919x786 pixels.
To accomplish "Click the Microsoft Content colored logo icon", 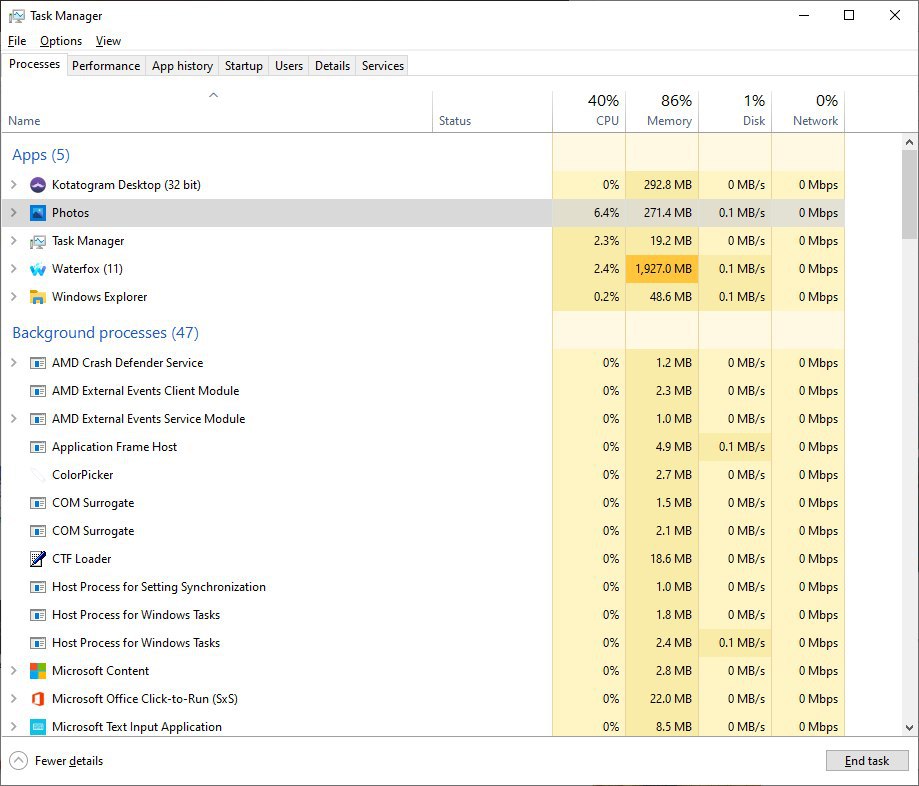I will [38, 671].
